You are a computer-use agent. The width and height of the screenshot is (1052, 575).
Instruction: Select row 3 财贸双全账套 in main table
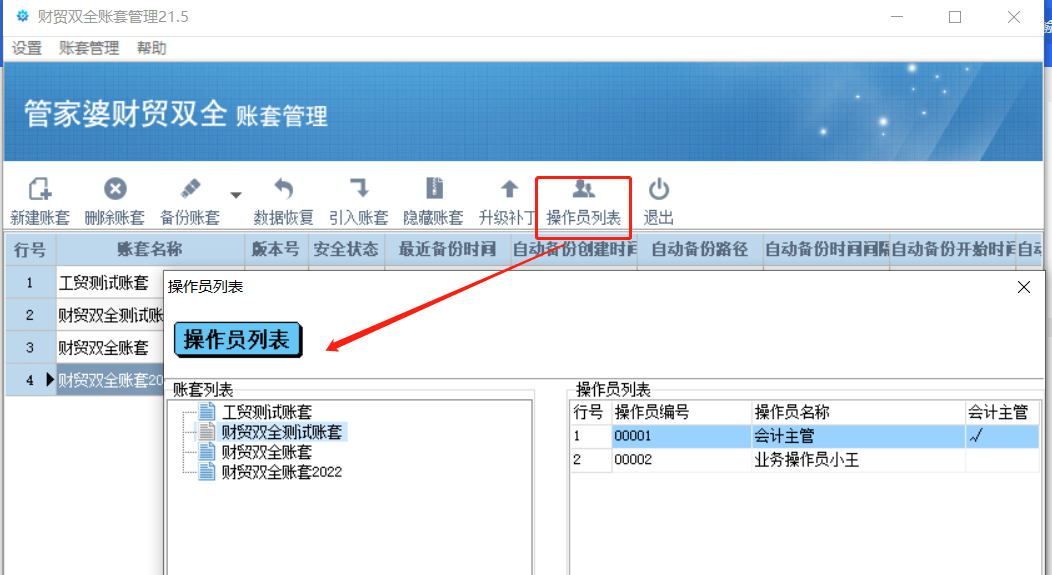[x=111, y=348]
